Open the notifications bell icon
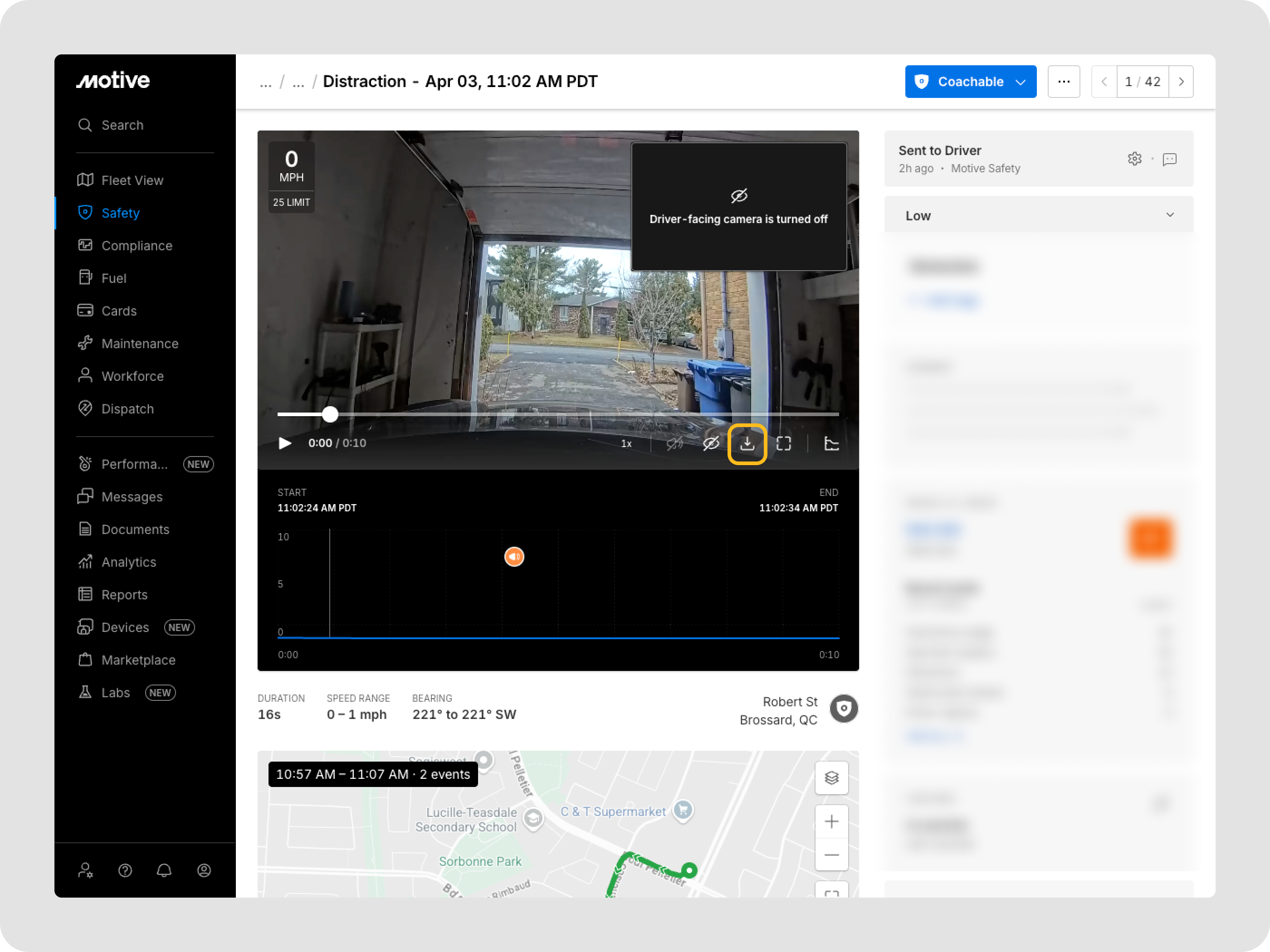 coord(164,870)
